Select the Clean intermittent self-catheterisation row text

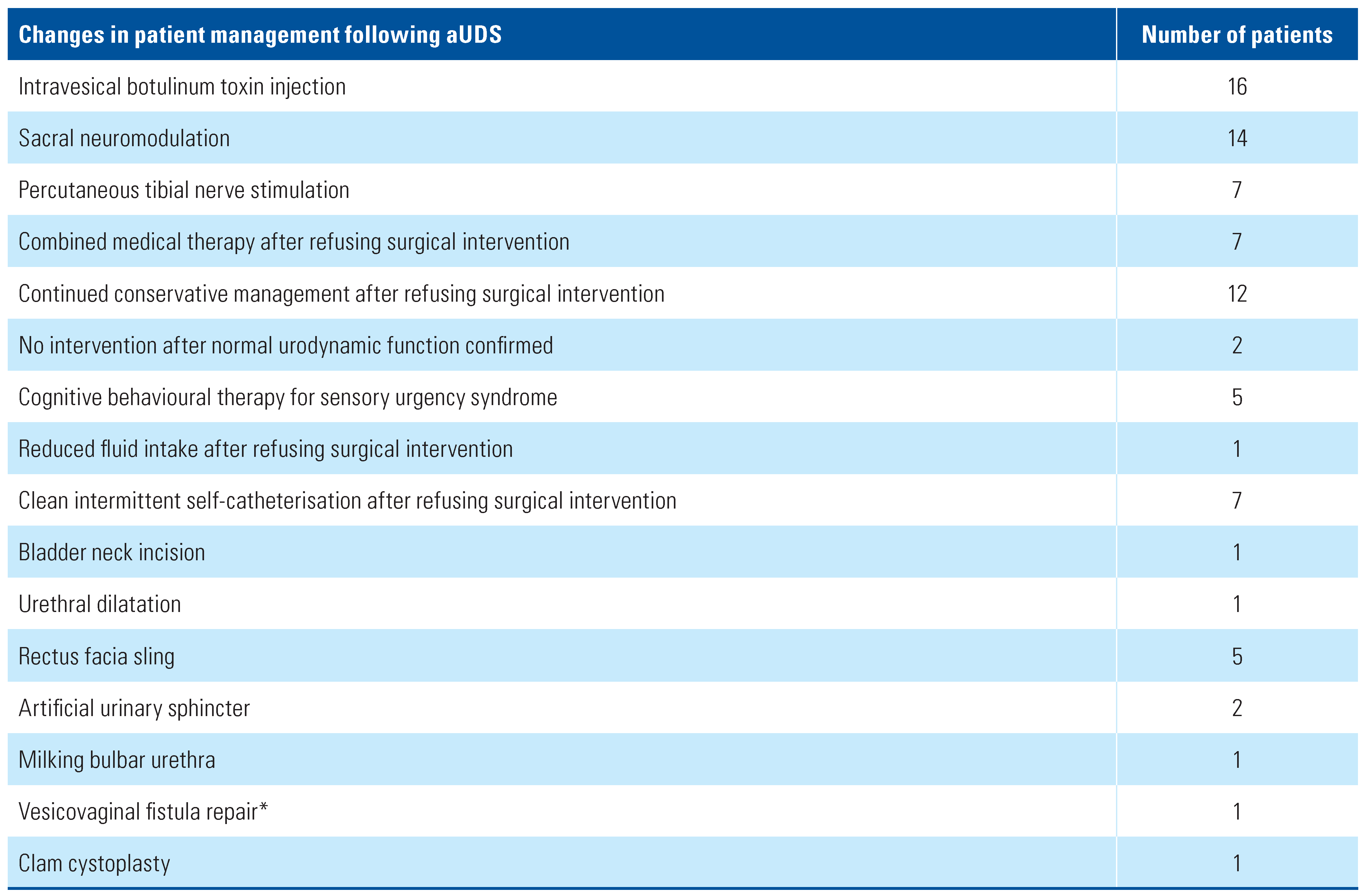click(x=347, y=501)
